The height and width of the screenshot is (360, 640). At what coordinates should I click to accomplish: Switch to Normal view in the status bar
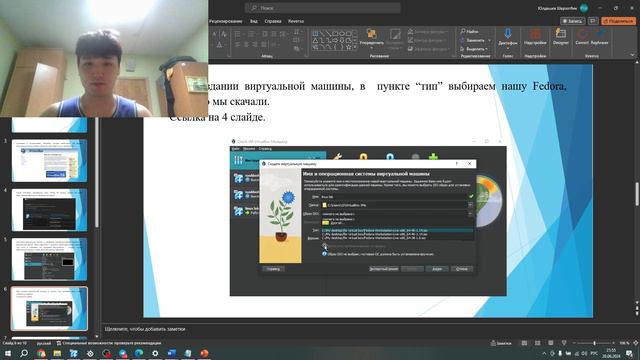(x=524, y=343)
